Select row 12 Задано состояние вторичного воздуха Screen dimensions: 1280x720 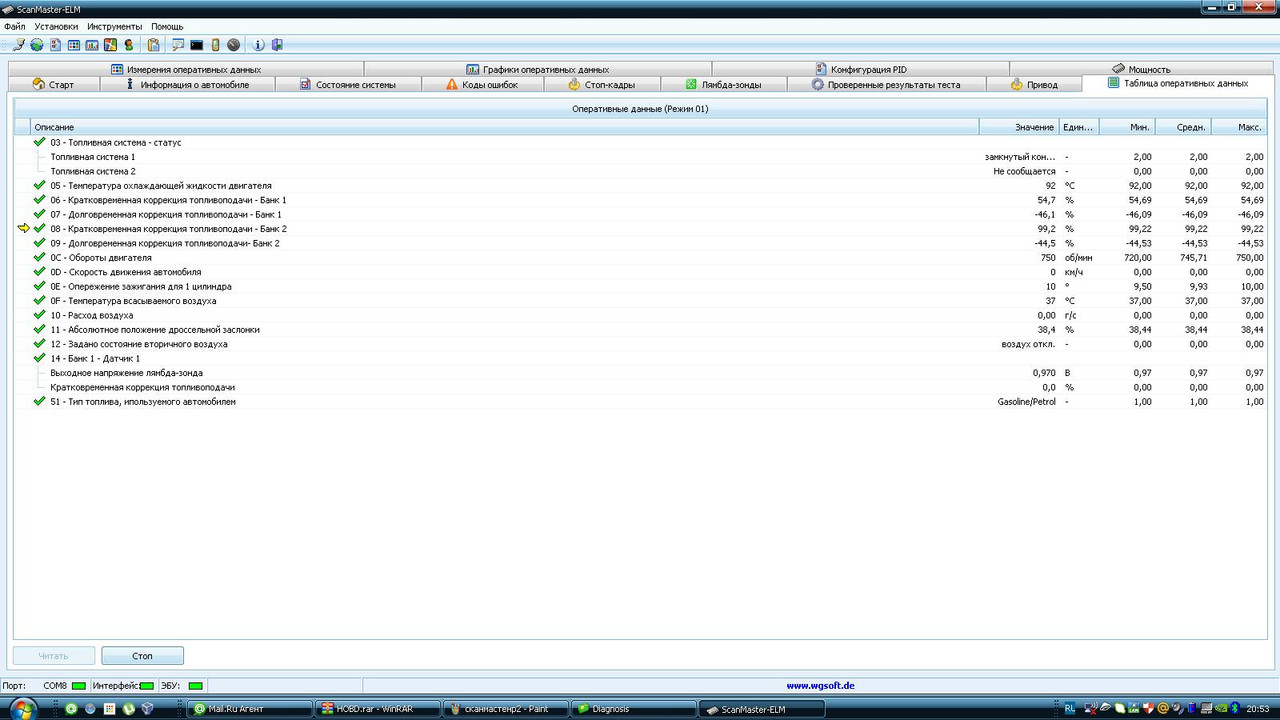[x=640, y=344]
